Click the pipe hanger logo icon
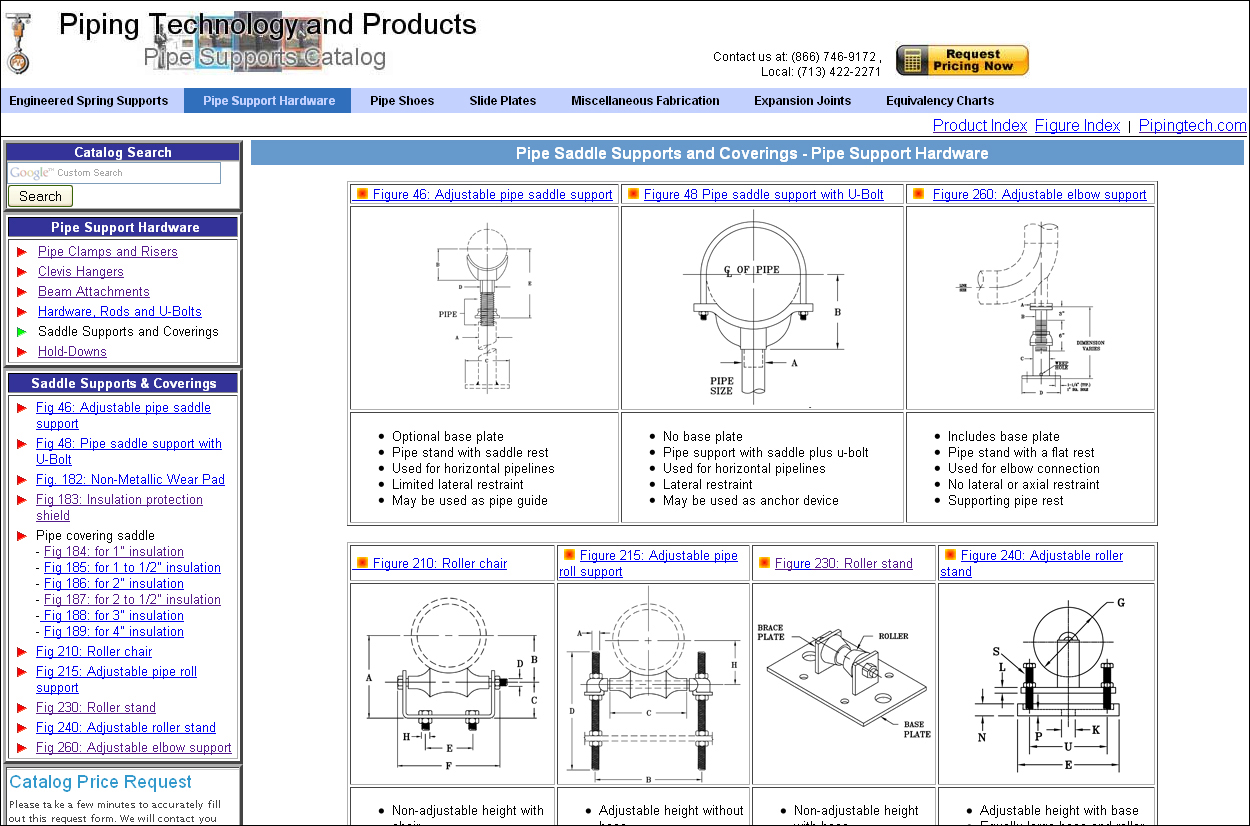This screenshot has width=1250, height=826. (18, 44)
